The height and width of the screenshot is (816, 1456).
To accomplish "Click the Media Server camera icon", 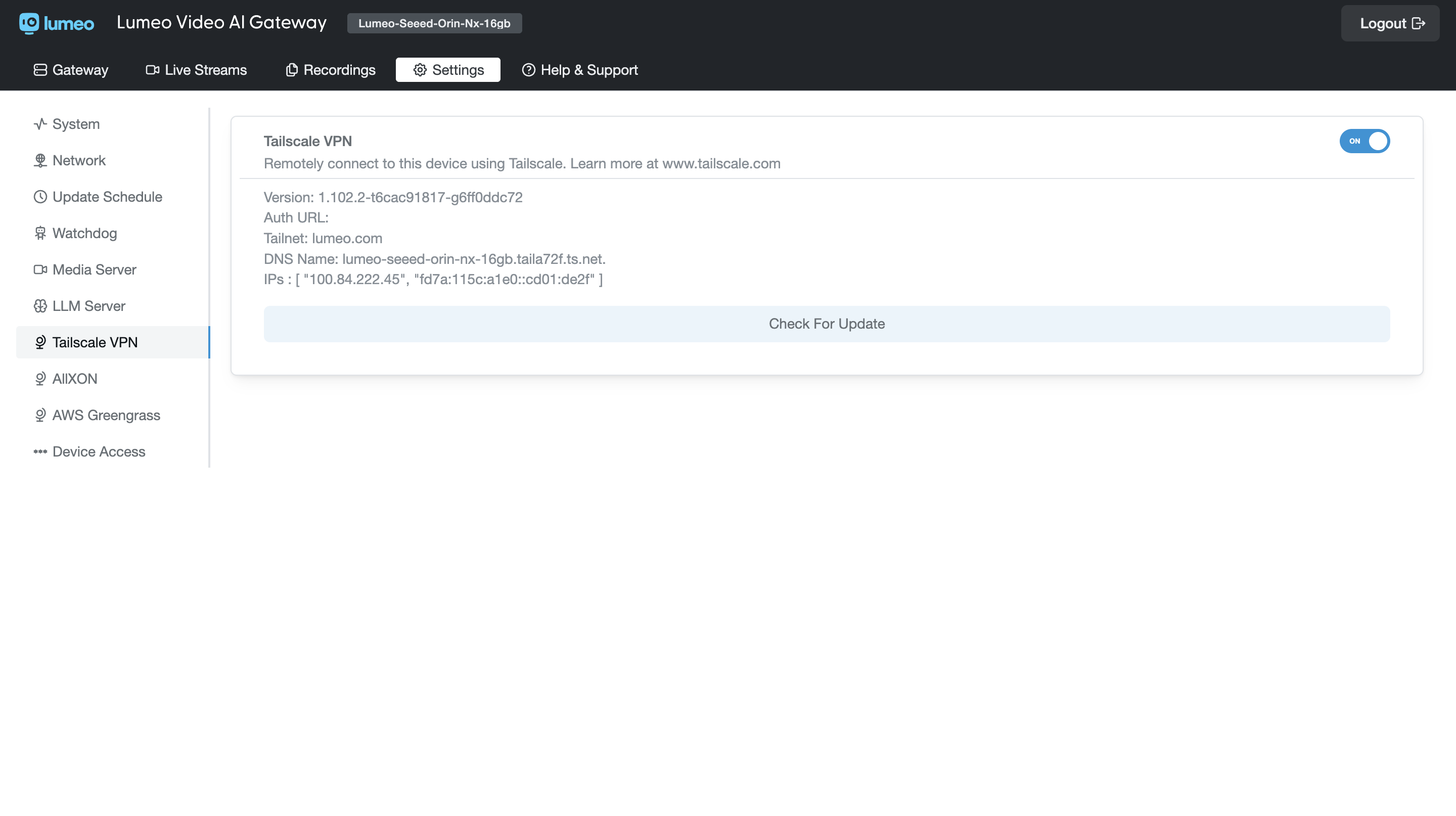I will coord(40,269).
